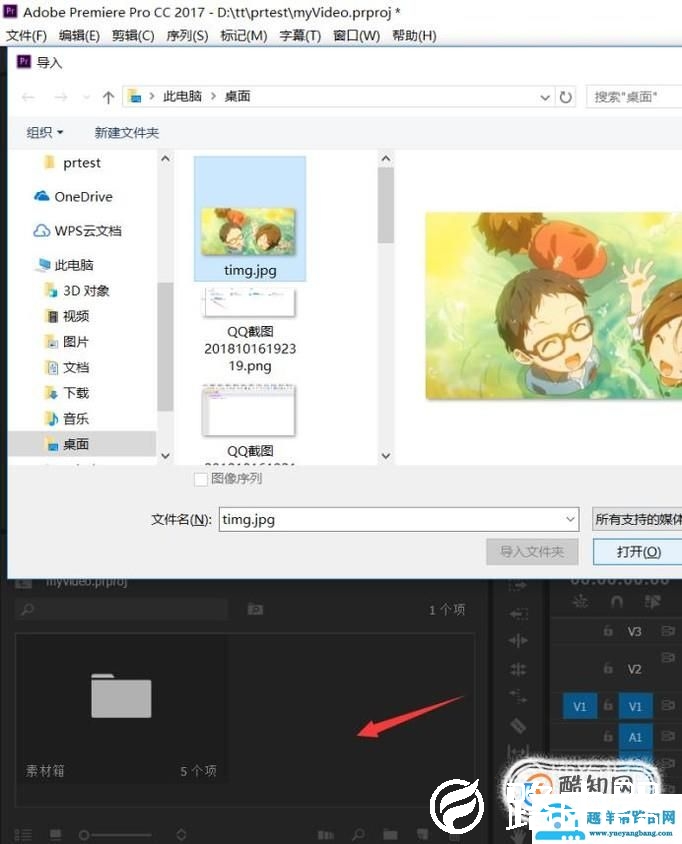
Task: Enable the 图像序列 checkbox
Action: [x=201, y=479]
